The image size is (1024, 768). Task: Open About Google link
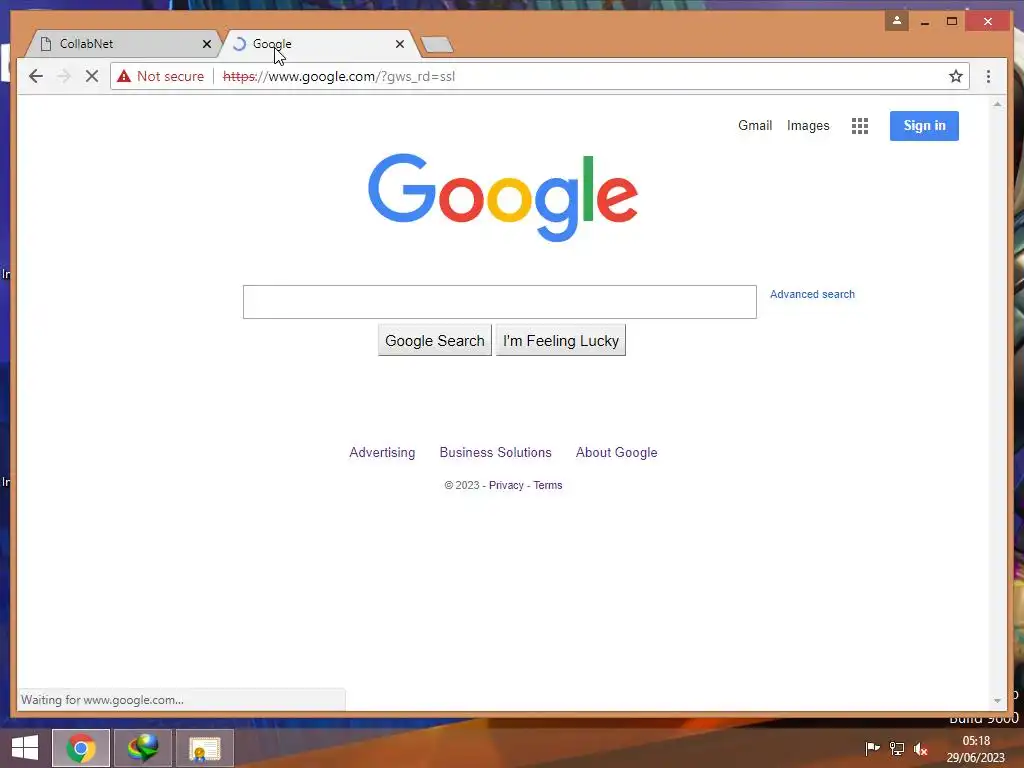coord(616,453)
